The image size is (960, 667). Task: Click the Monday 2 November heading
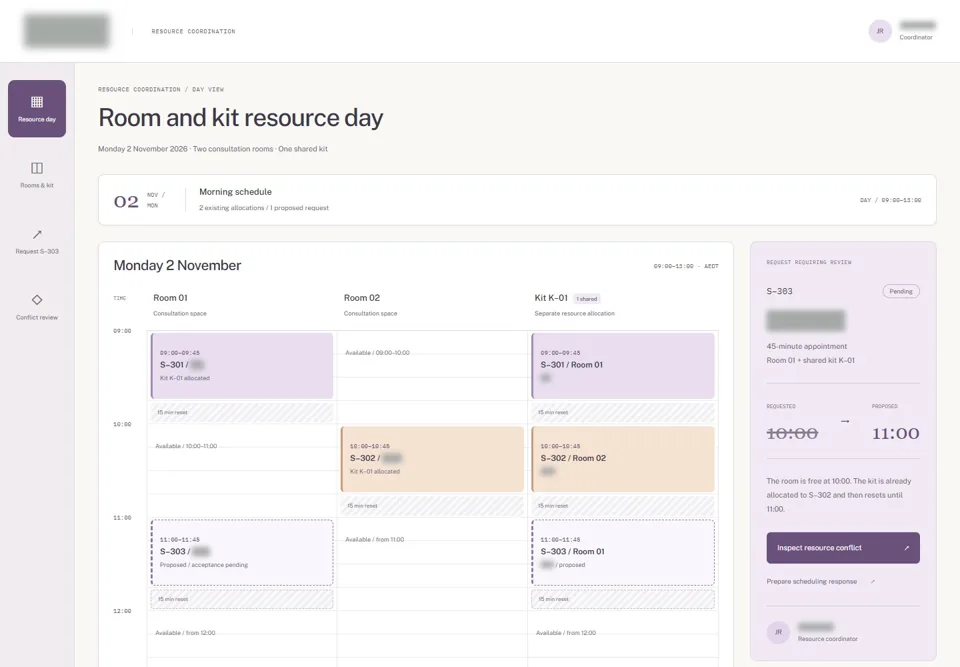(x=177, y=265)
